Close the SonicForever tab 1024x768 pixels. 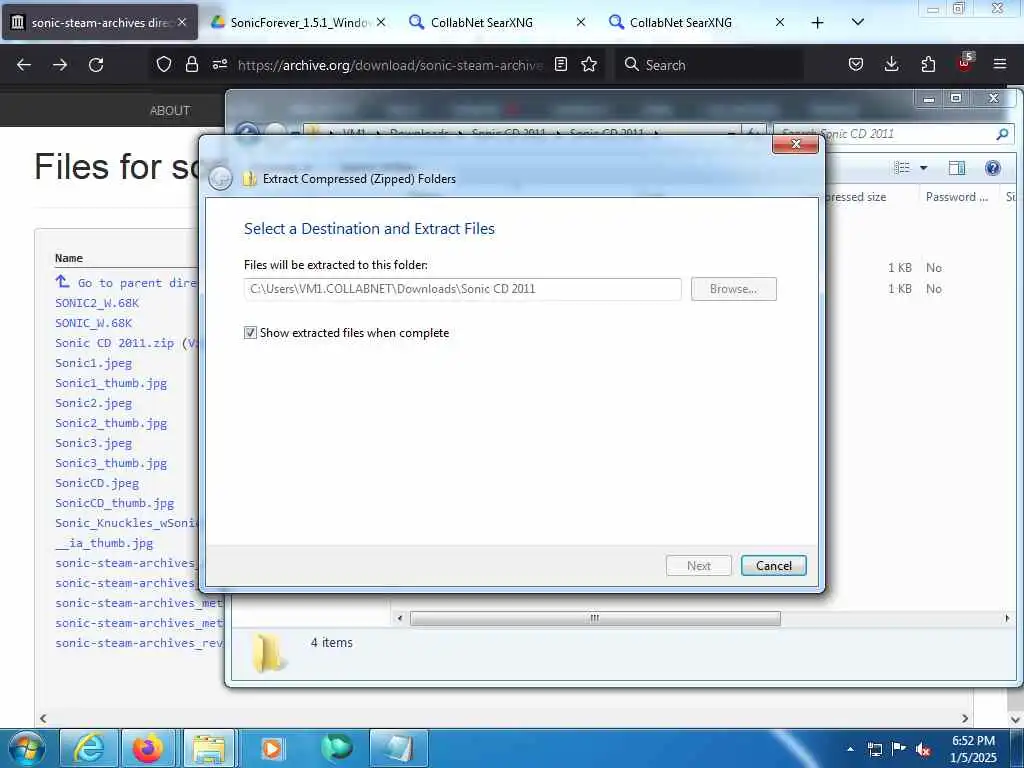point(381,22)
